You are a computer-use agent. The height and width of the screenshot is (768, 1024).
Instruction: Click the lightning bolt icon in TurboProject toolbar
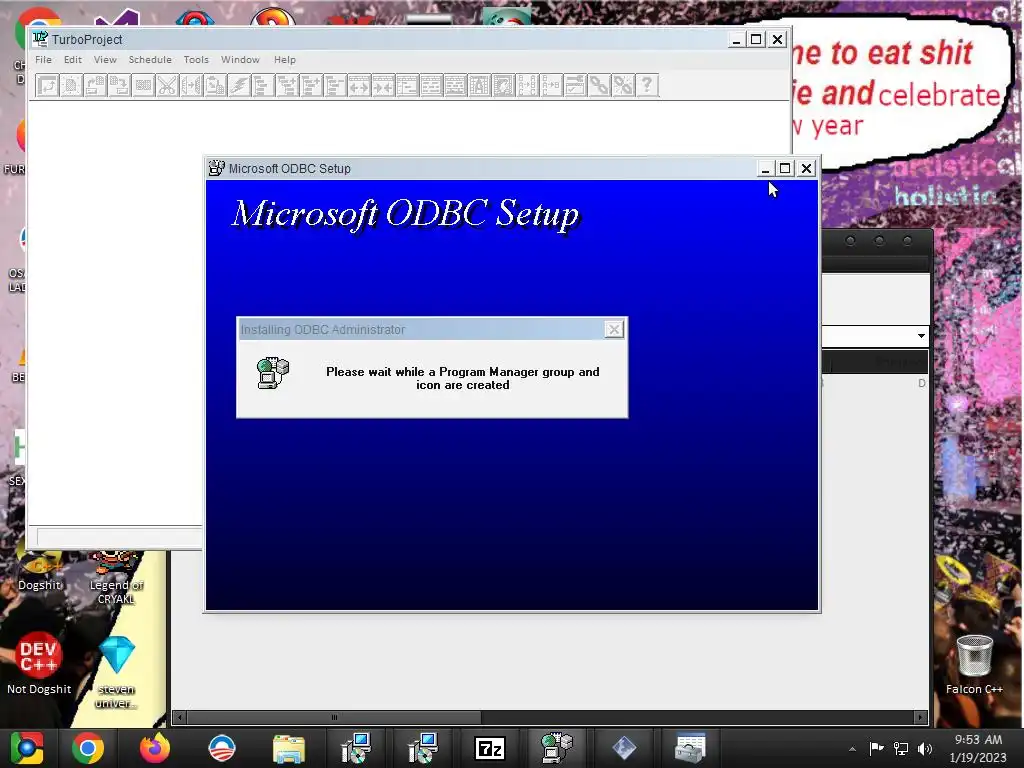(x=239, y=86)
